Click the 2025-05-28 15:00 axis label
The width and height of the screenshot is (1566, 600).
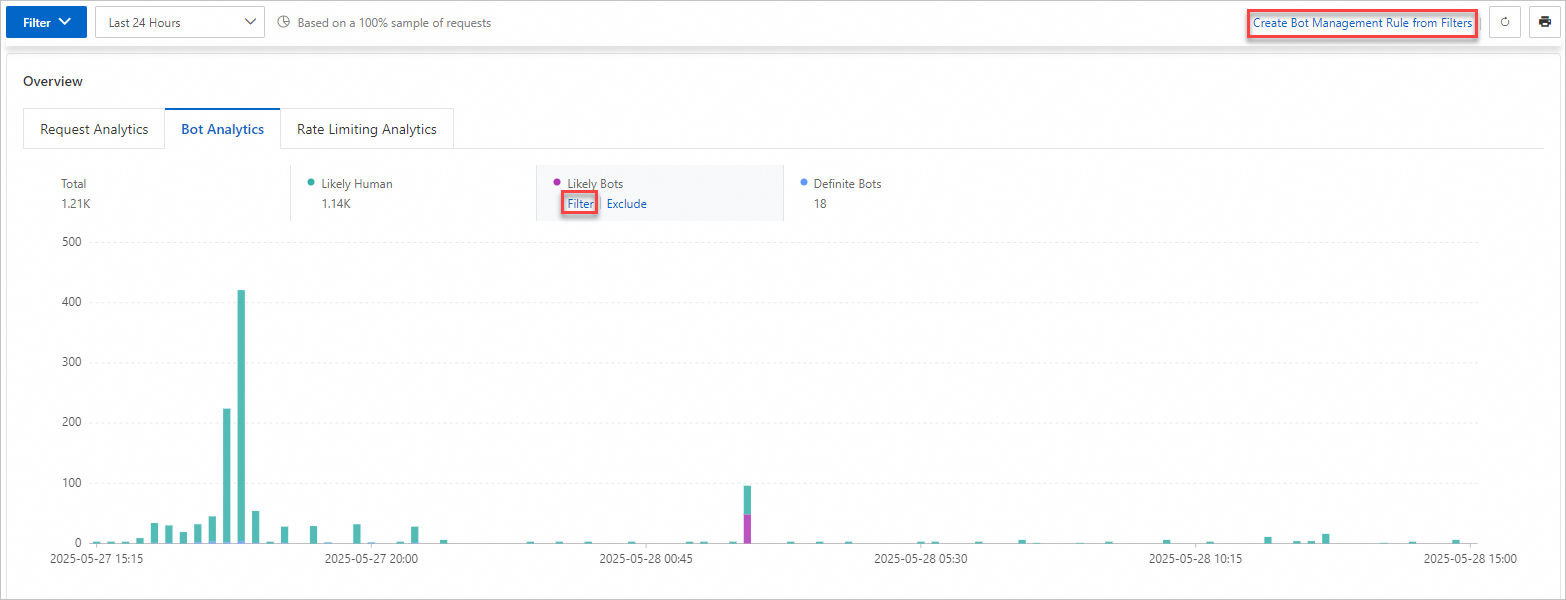click(1470, 559)
